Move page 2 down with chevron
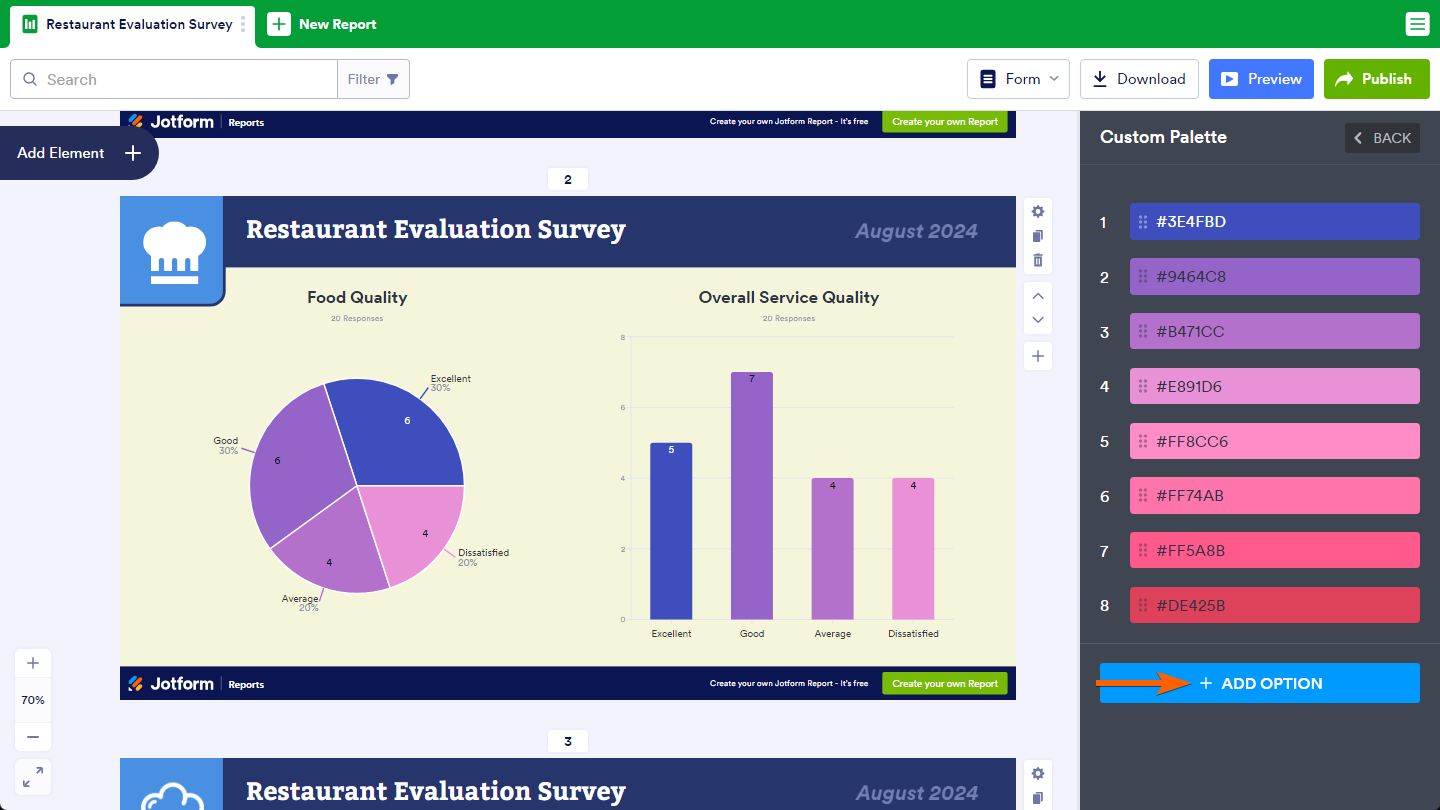This screenshot has width=1440, height=810. (x=1038, y=320)
